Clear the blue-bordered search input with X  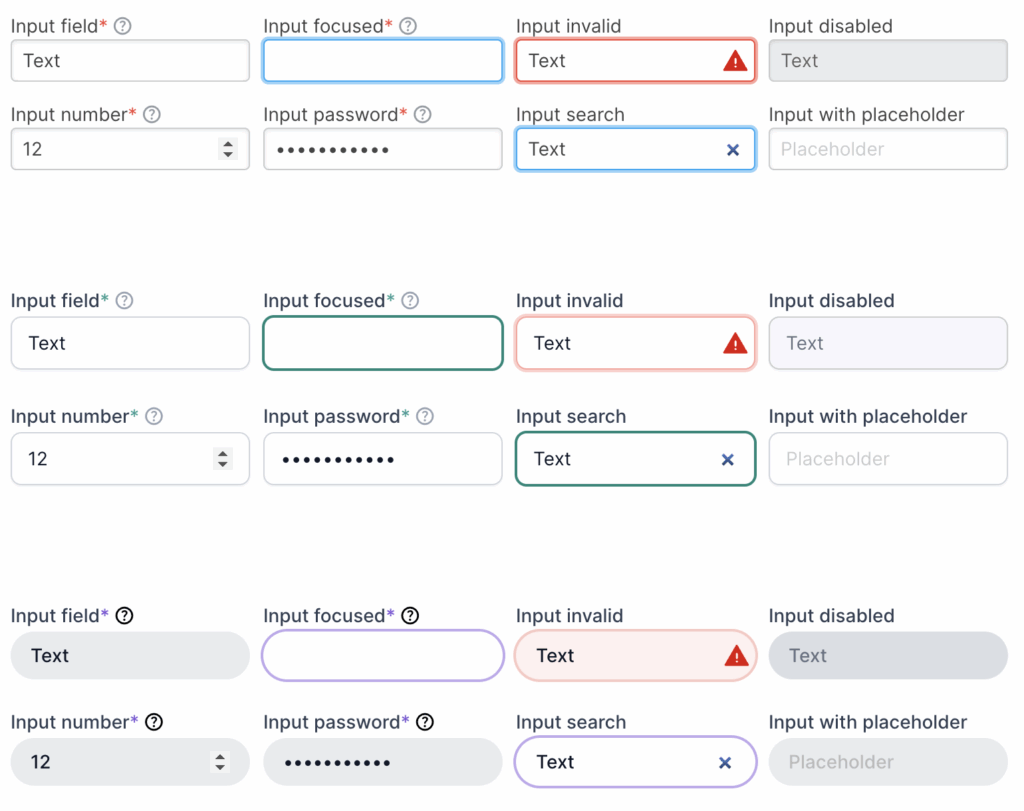pyautogui.click(x=733, y=150)
